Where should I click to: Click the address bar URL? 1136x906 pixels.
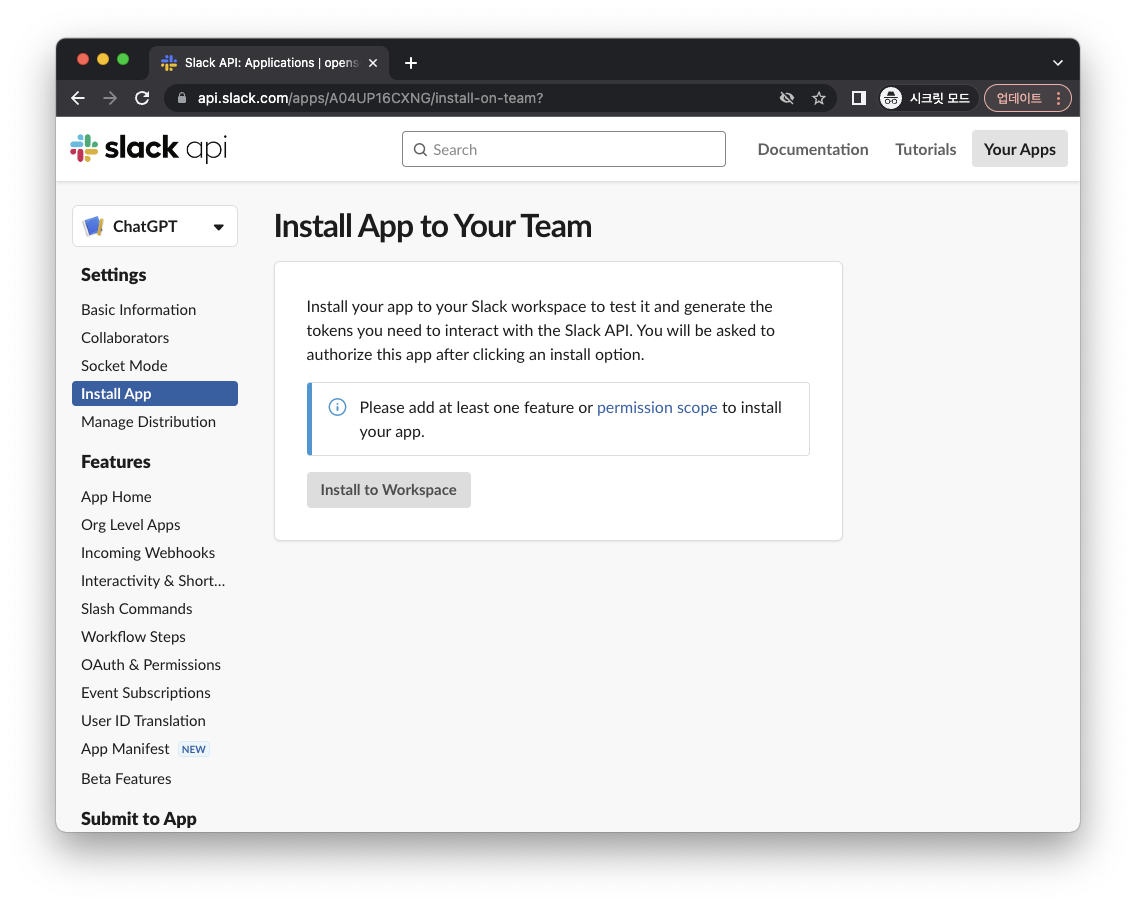point(369,98)
